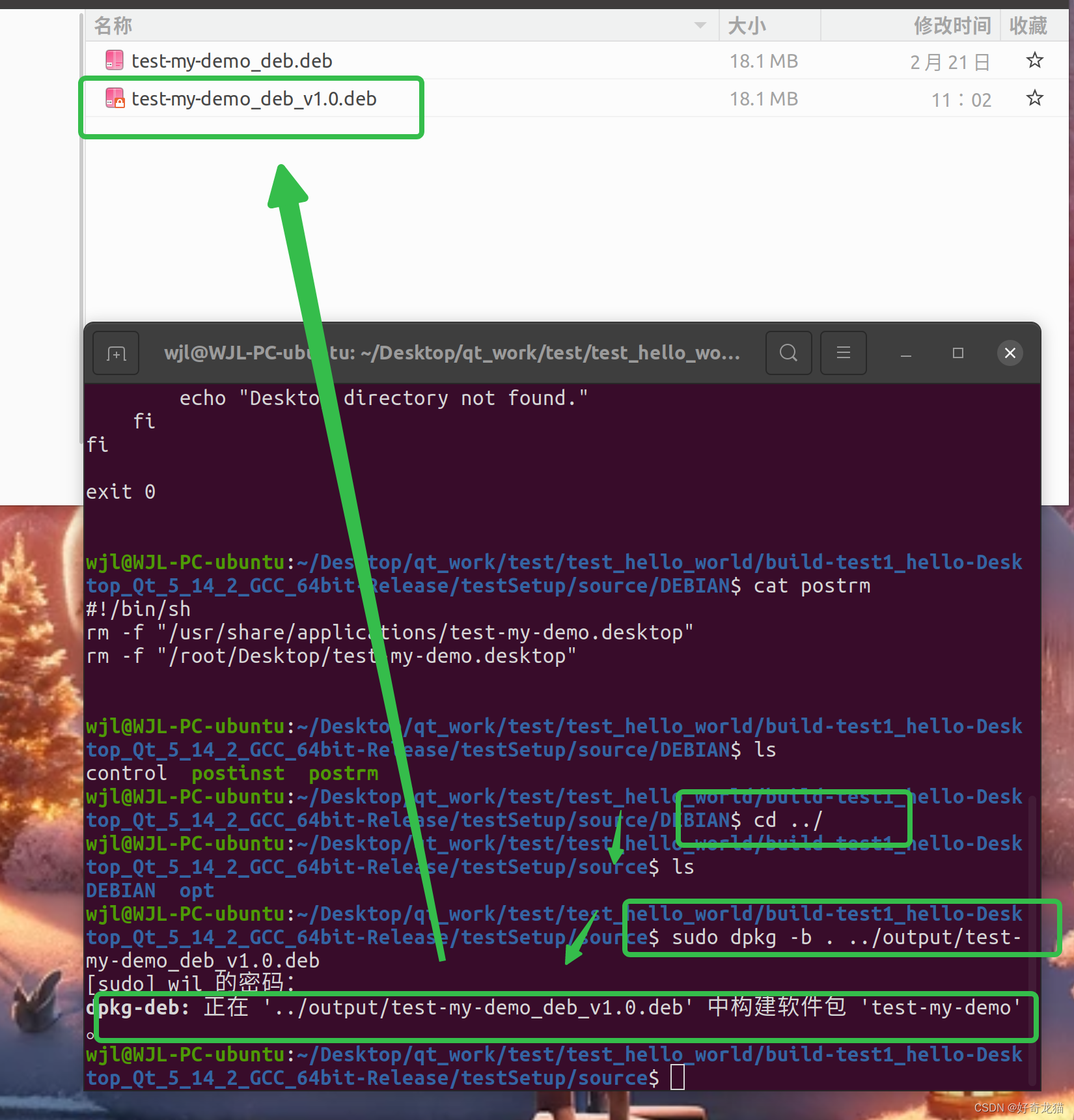Image resolution: width=1074 pixels, height=1120 pixels.
Task: Click the 2月 21日 modified date
Action: pyautogui.click(x=950, y=62)
